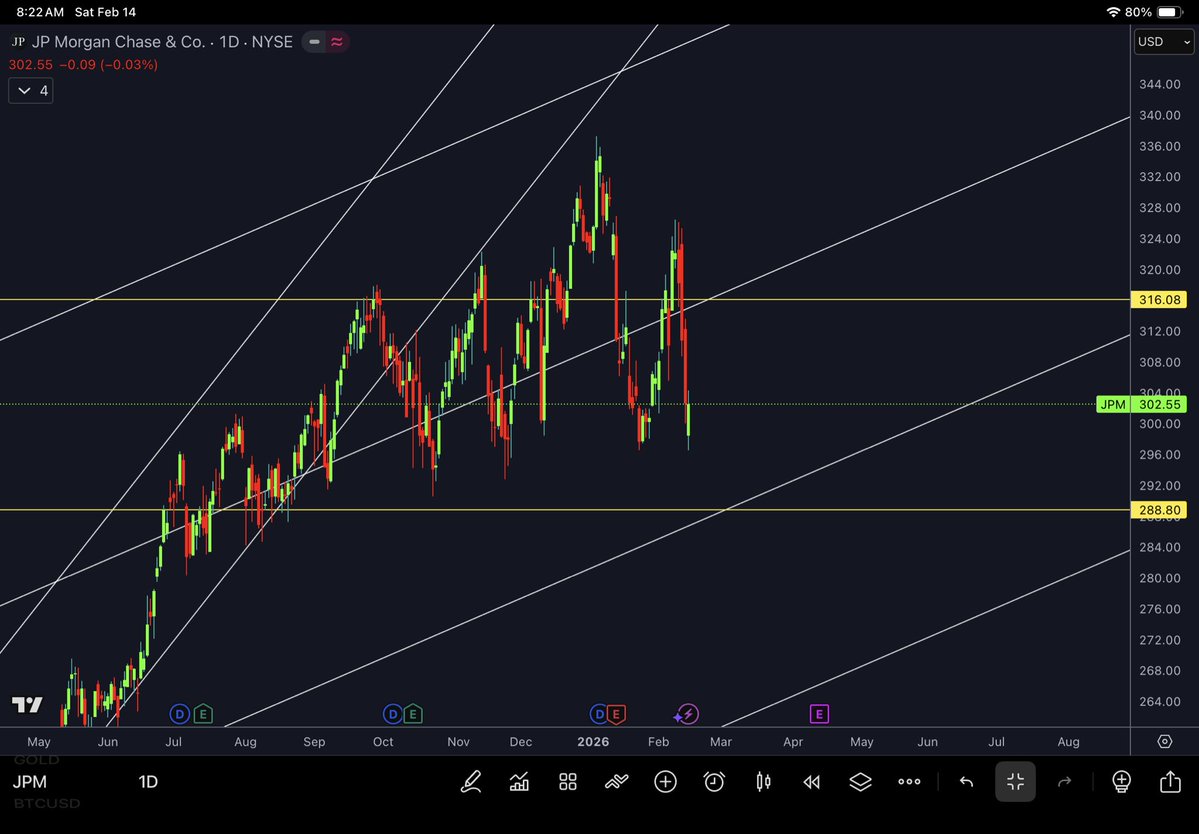Select the 288.80 horizontal line label
The width and height of the screenshot is (1199, 834).
pyautogui.click(x=1159, y=510)
